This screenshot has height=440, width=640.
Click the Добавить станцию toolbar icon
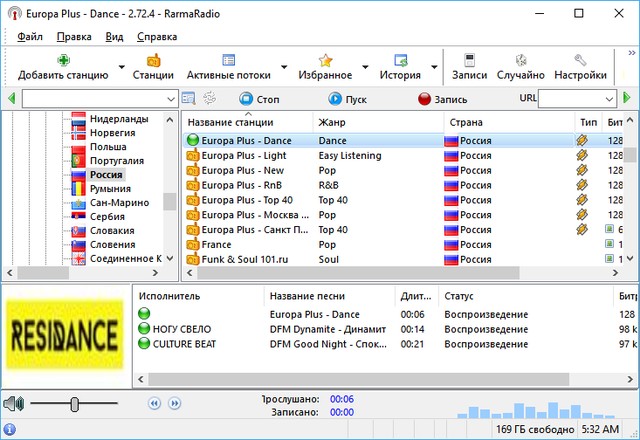(64, 60)
